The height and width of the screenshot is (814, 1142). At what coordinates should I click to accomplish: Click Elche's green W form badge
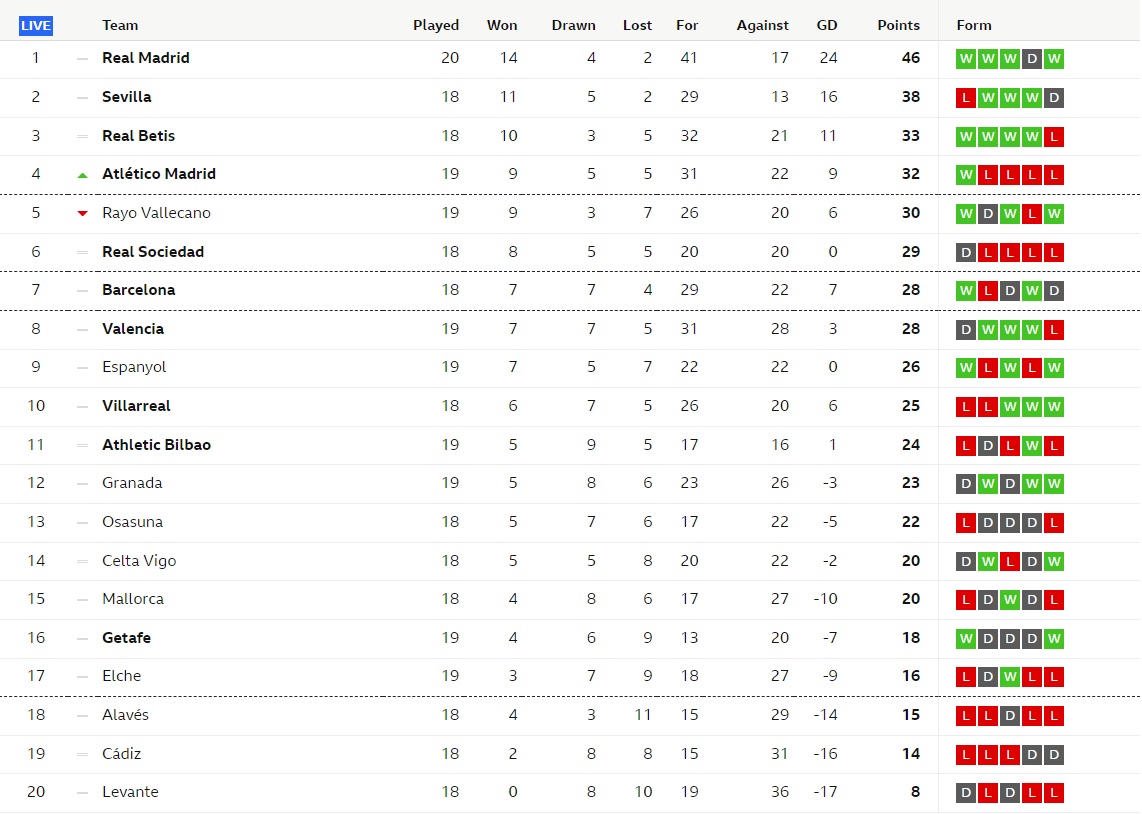(x=1009, y=676)
